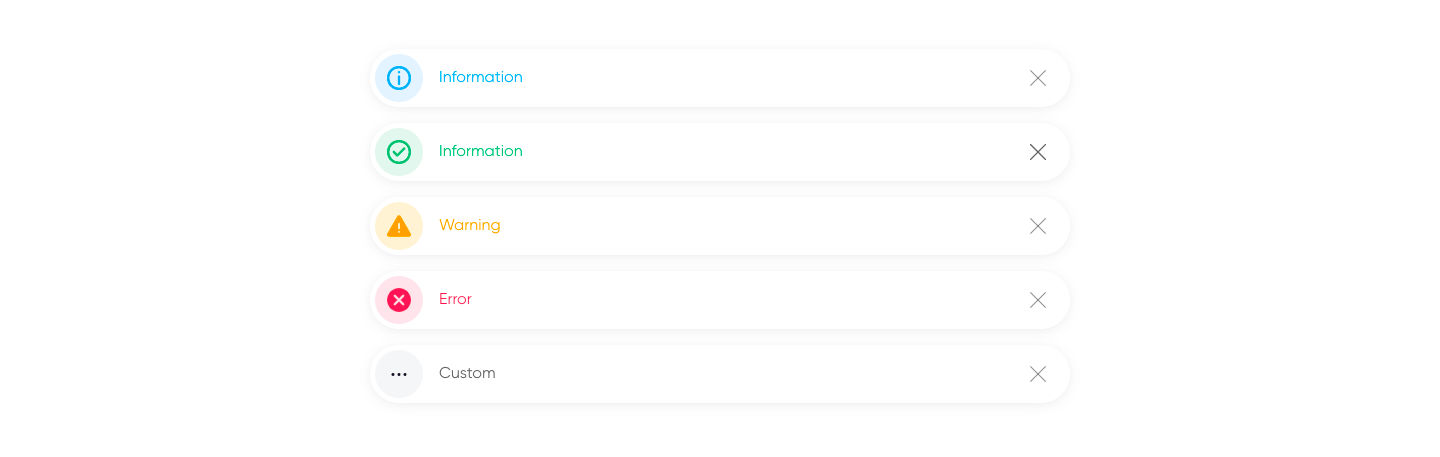Viewport: 1440px width, 457px height.
Task: Click empty middle area of Error toast
Action: click(x=760, y=300)
